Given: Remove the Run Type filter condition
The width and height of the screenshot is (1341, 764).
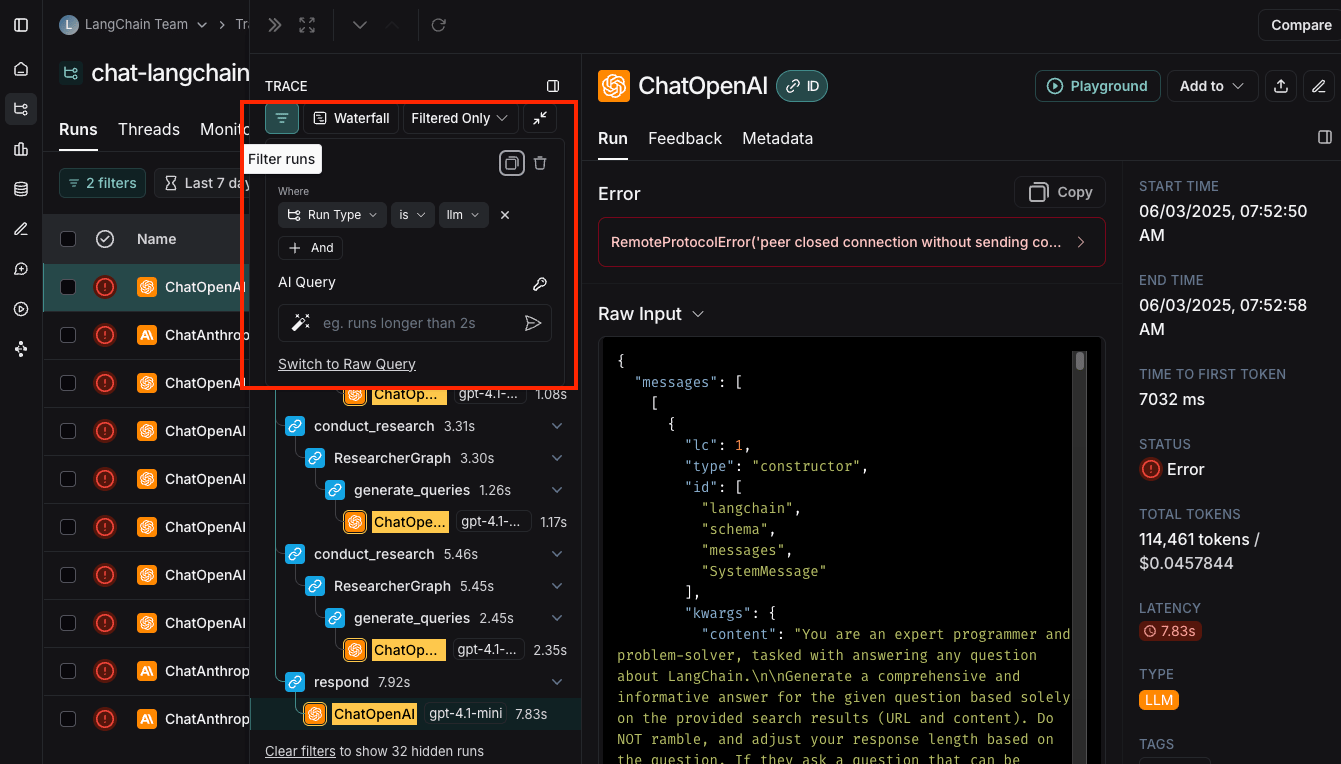Looking at the screenshot, I should coord(505,215).
